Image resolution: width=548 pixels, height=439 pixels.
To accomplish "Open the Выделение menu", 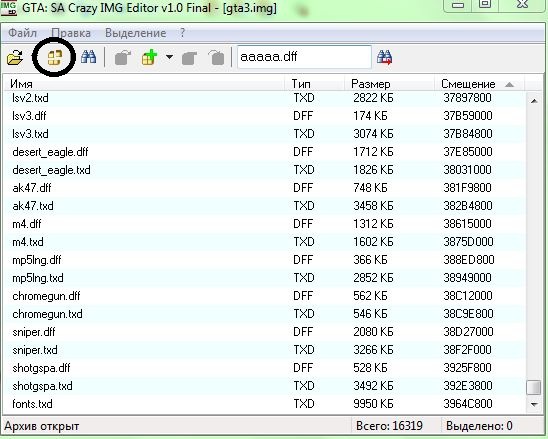I will (136, 33).
